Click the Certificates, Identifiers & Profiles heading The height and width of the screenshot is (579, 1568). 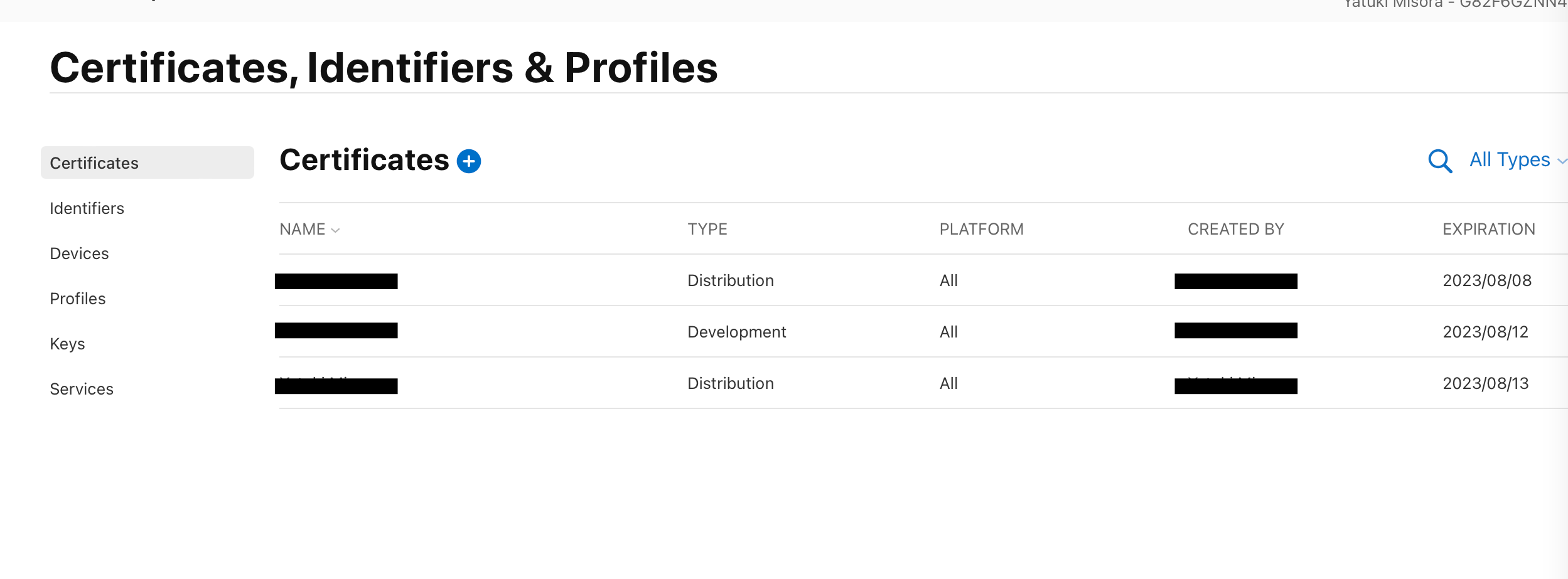[384, 68]
